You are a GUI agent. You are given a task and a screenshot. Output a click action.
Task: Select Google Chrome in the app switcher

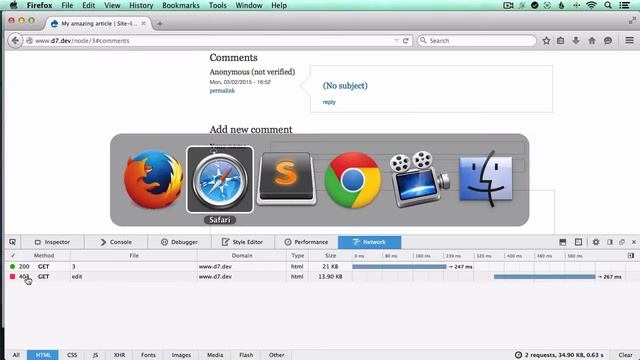pyautogui.click(x=353, y=180)
